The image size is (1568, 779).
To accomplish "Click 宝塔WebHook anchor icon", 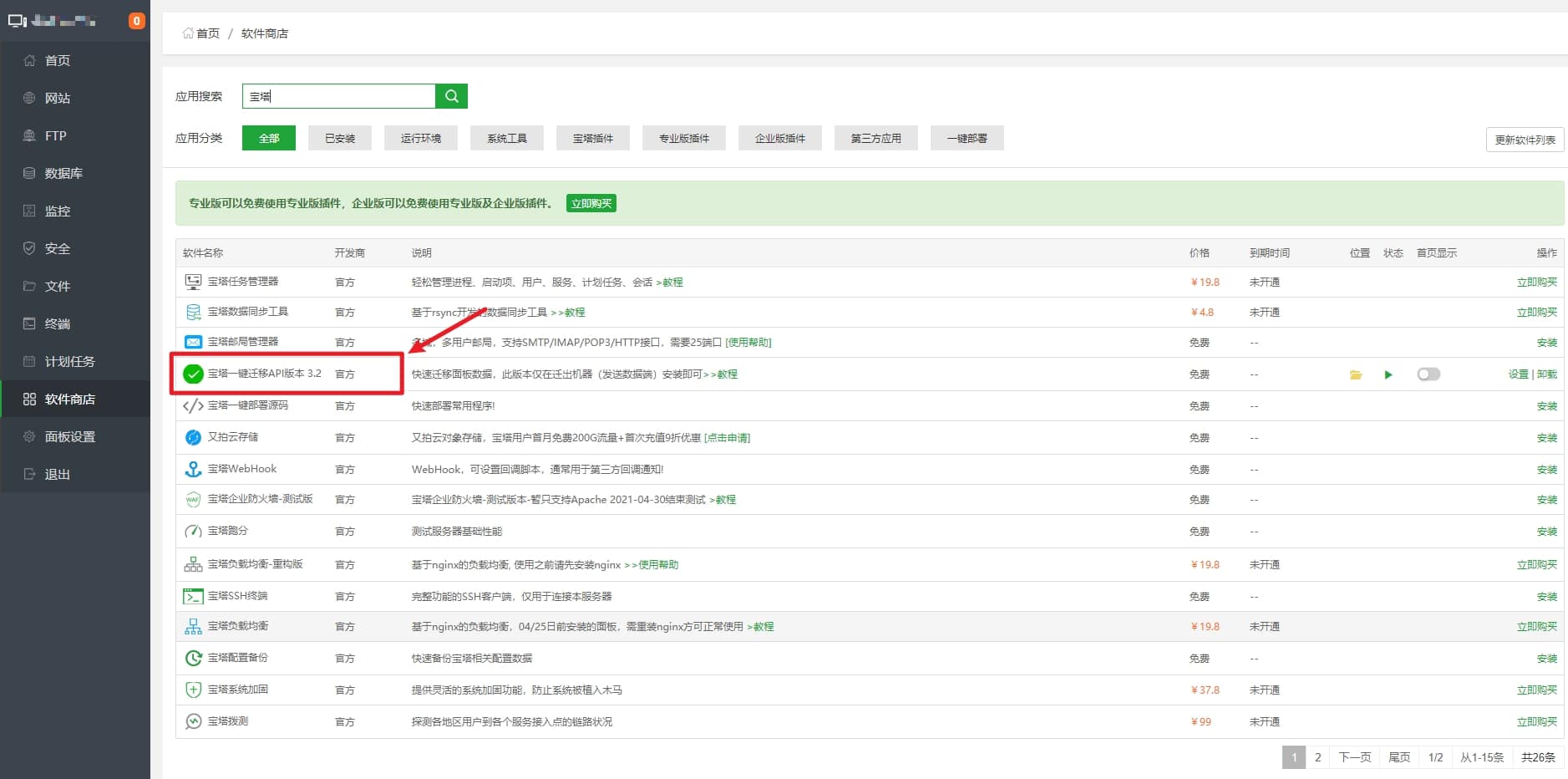I will click(x=193, y=469).
